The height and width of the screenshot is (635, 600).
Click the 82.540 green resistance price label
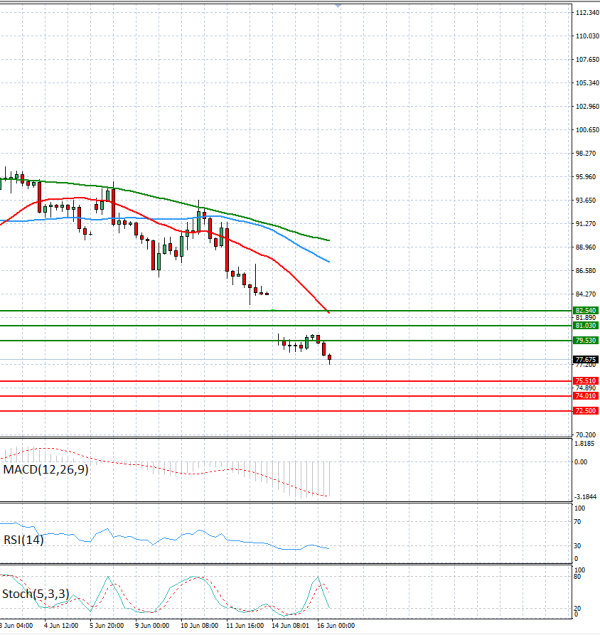point(586,311)
